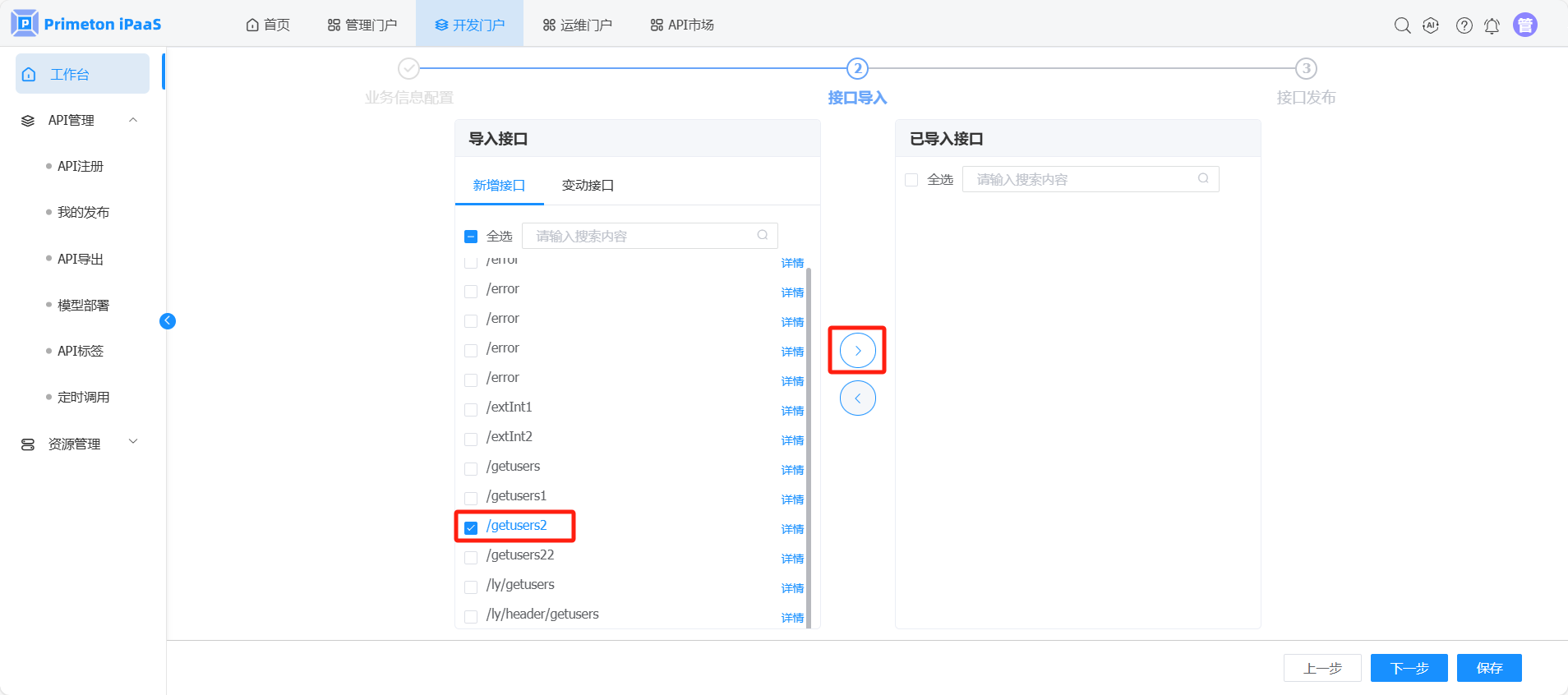Viewport: 1568px width, 695px height.
Task: Uncheck the /getusers2 checkbox
Action: [471, 528]
